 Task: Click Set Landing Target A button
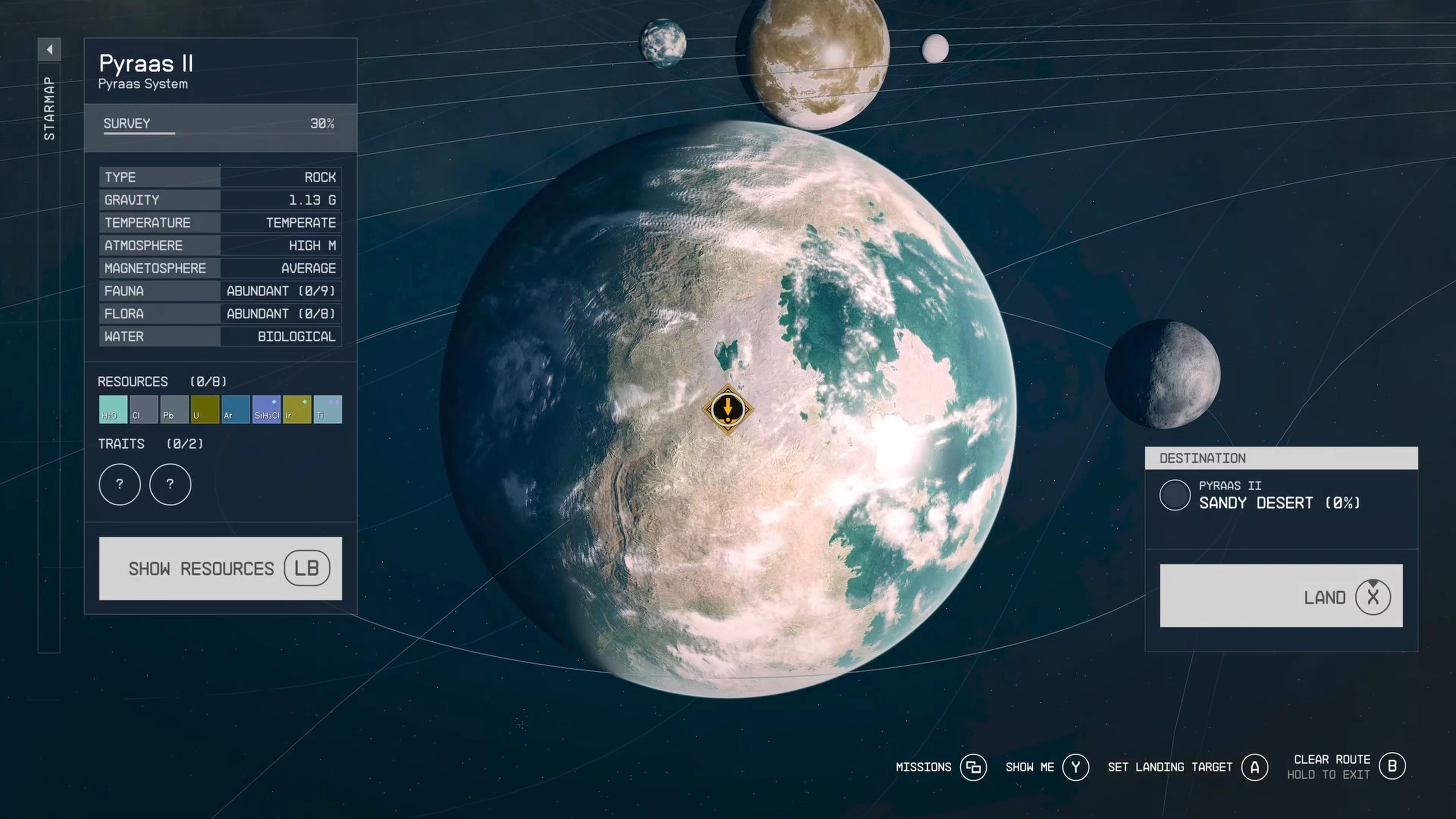click(x=1254, y=767)
